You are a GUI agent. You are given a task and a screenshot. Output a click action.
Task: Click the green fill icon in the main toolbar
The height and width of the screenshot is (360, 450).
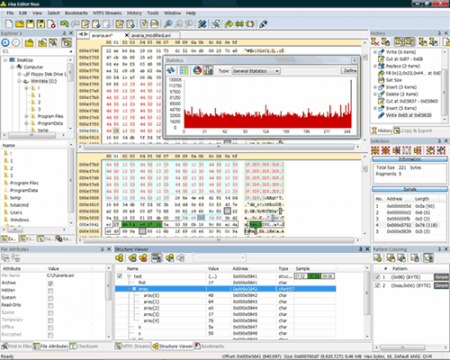tap(229, 24)
